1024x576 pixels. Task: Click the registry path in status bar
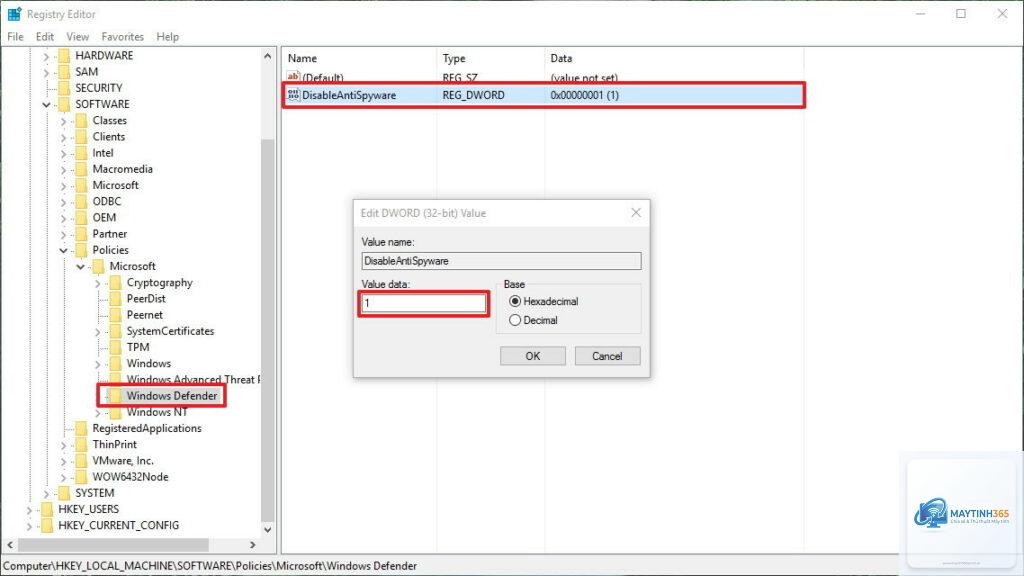click(210, 566)
